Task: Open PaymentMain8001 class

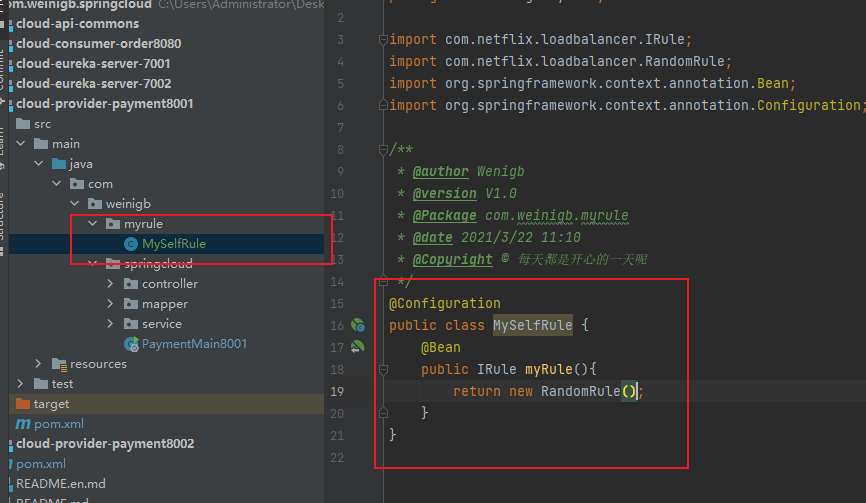Action: (194, 343)
